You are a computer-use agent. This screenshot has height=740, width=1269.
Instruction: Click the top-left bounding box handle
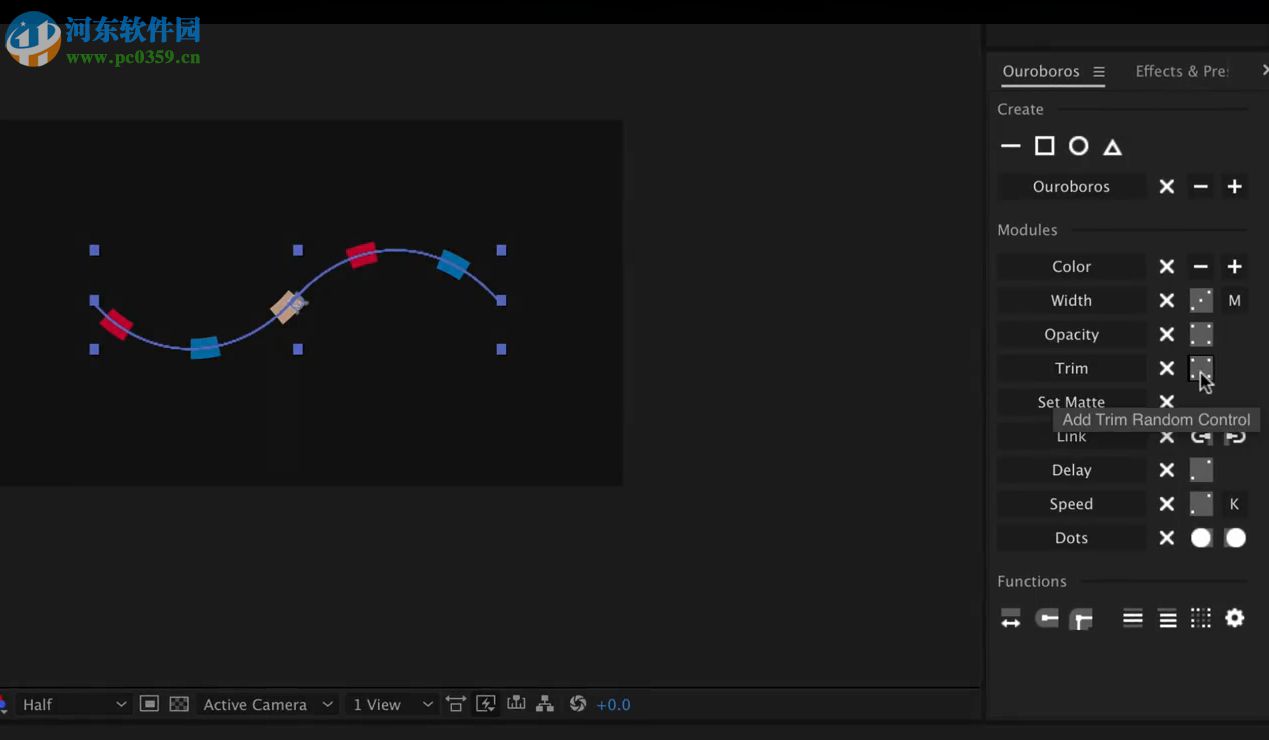click(94, 250)
